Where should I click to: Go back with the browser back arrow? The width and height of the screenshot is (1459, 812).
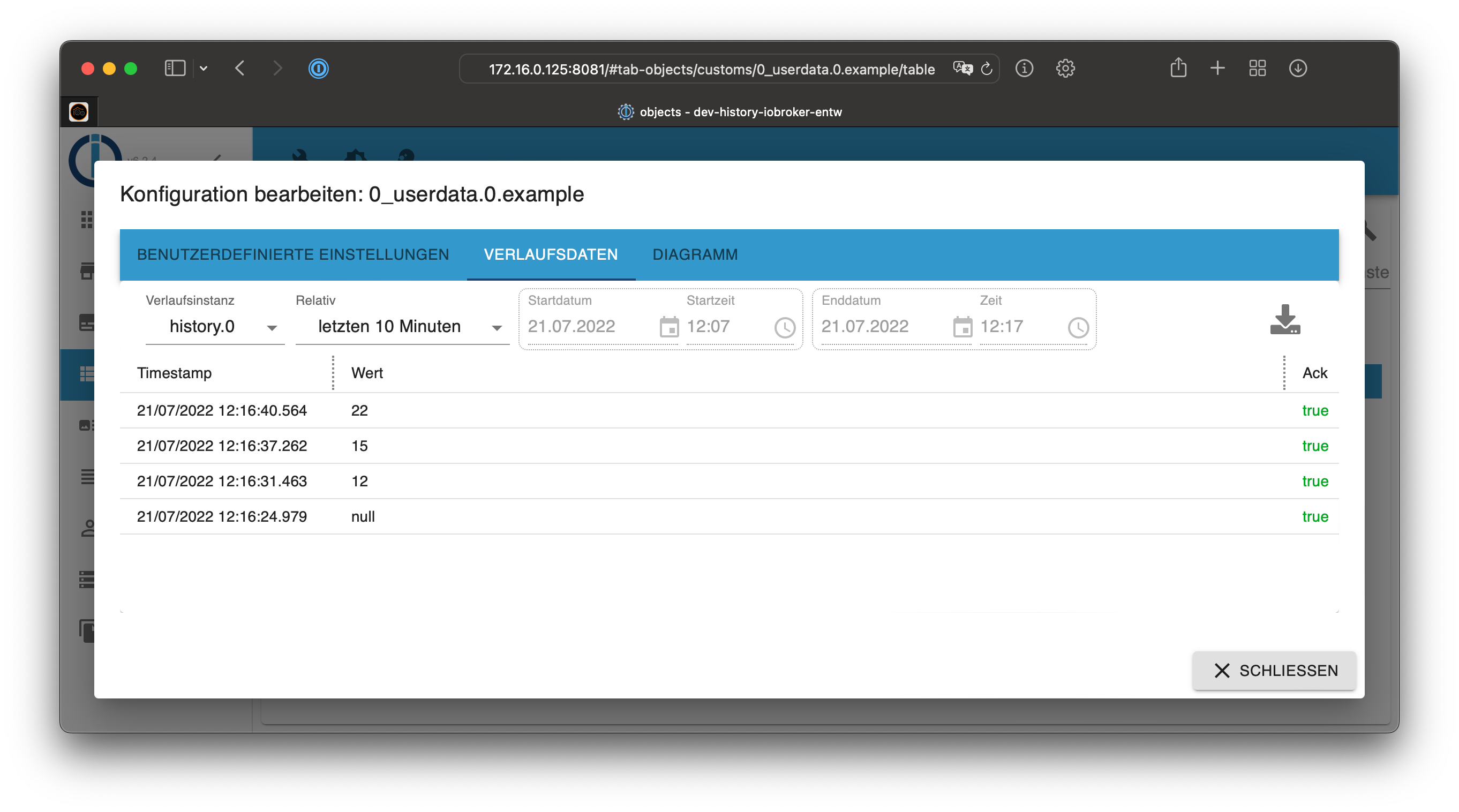coord(239,69)
